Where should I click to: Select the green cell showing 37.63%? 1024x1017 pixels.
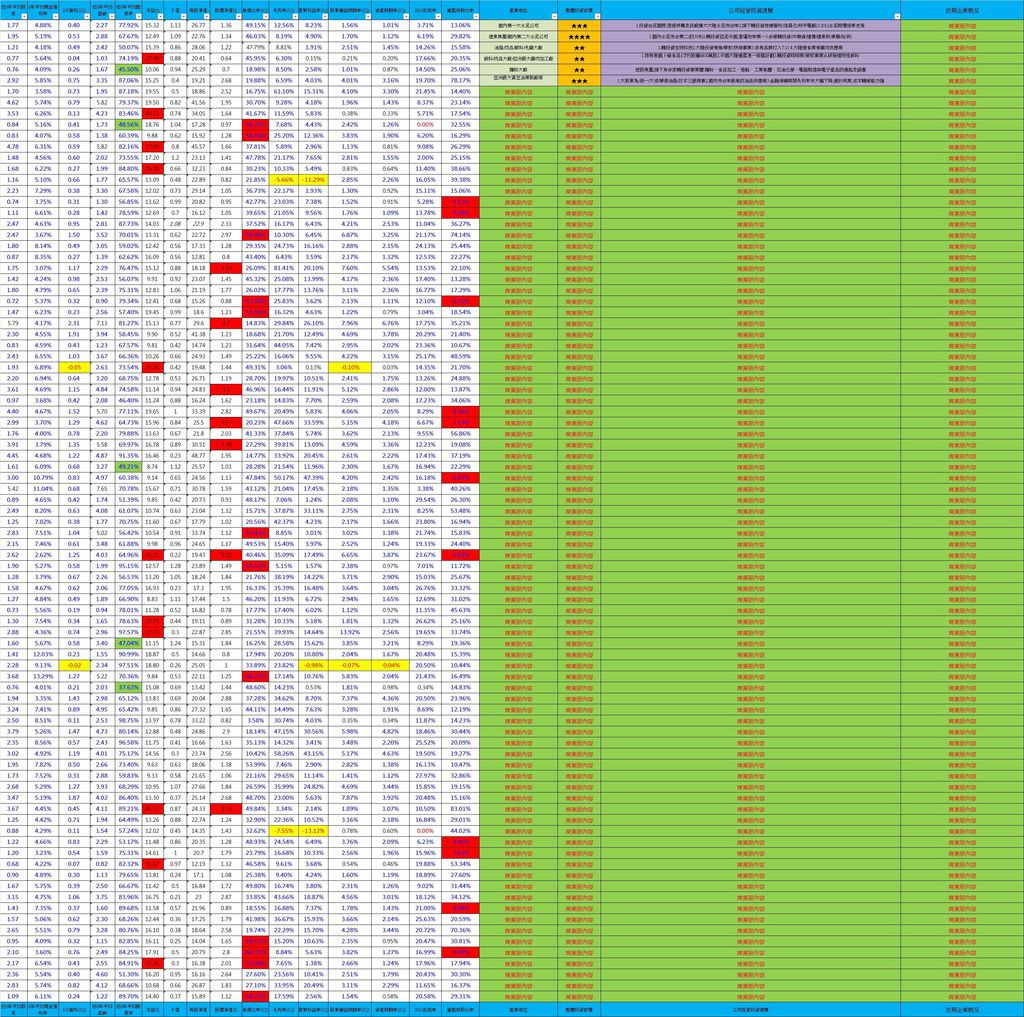(129, 687)
